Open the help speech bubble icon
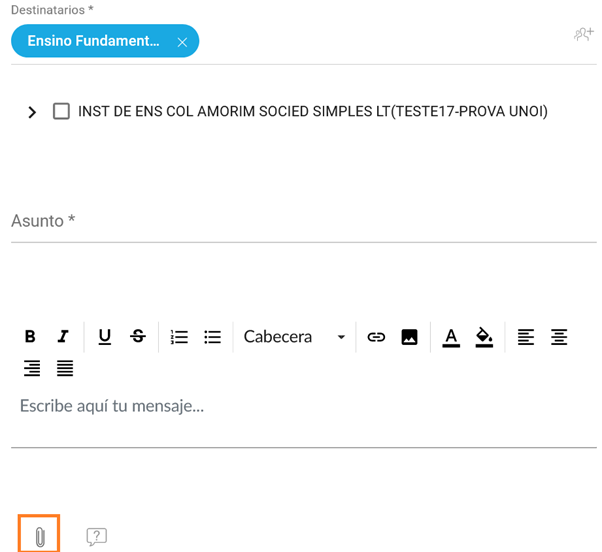 point(96,537)
